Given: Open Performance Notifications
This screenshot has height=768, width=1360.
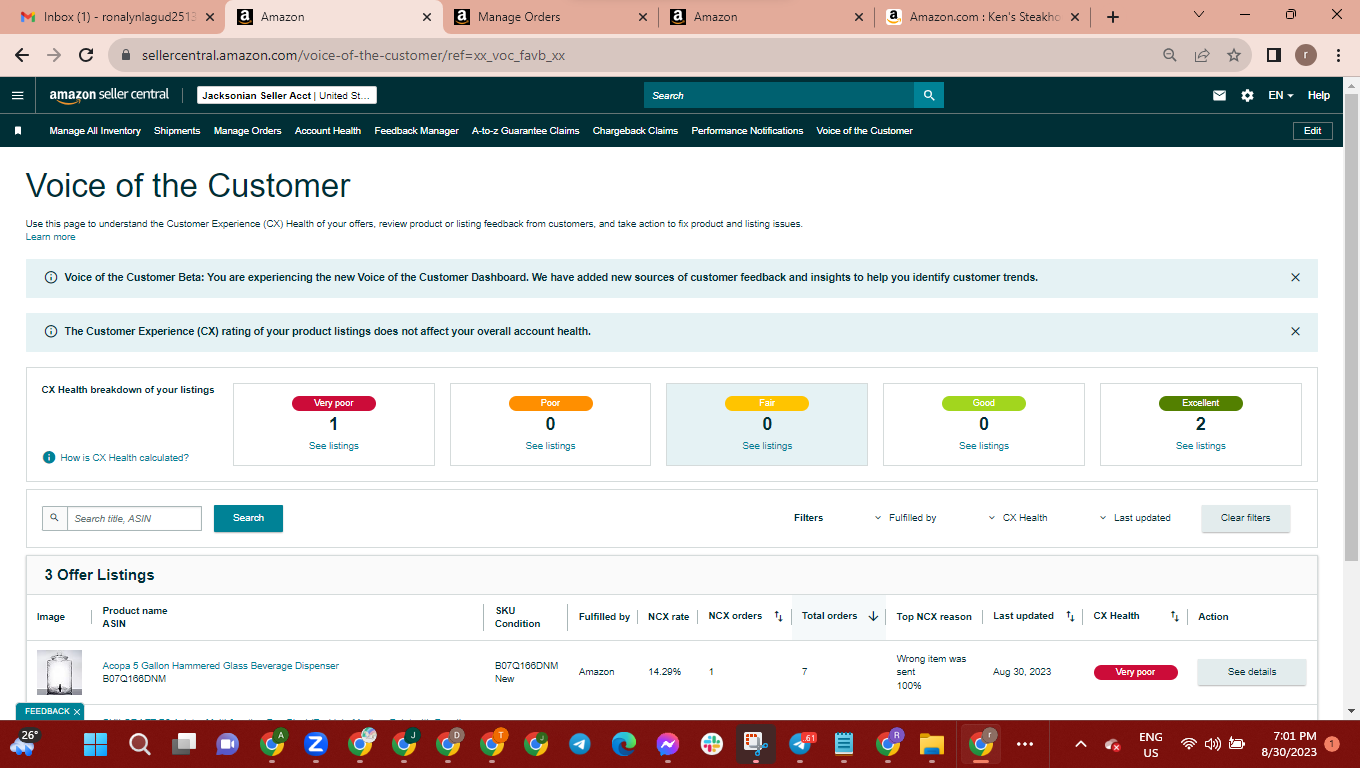Looking at the screenshot, I should 747,131.
